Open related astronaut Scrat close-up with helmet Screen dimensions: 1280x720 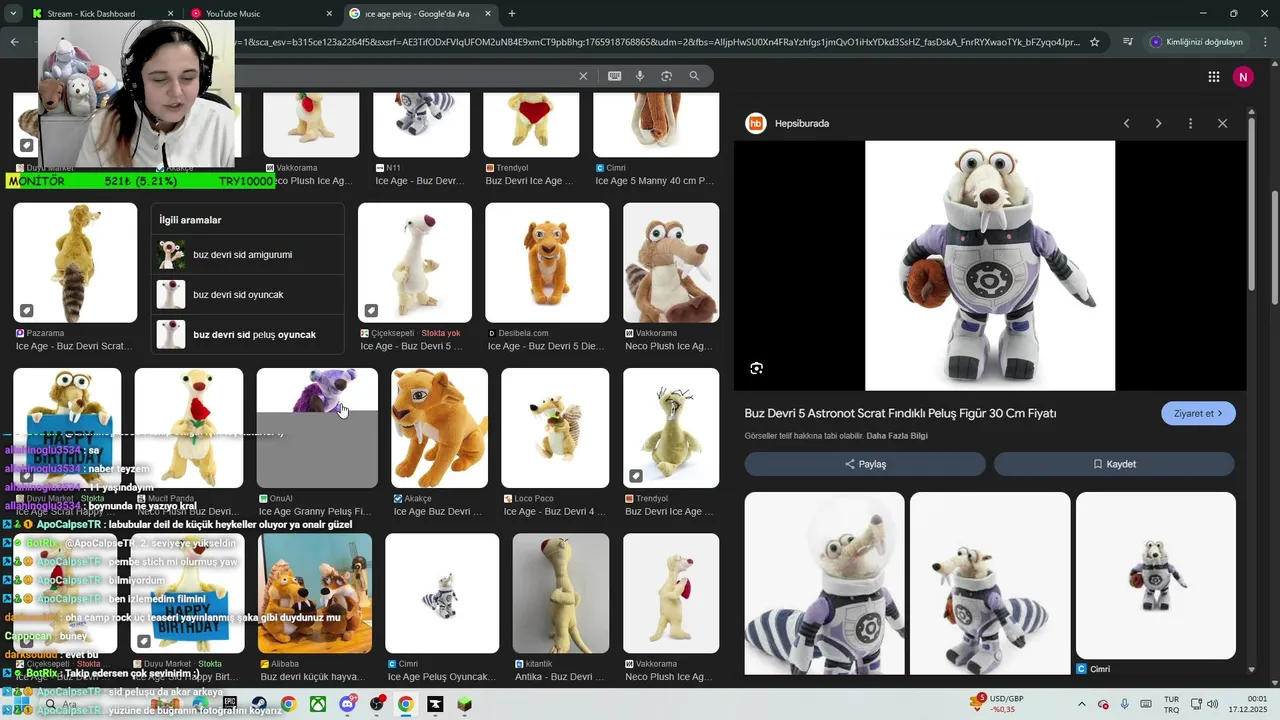(825, 583)
